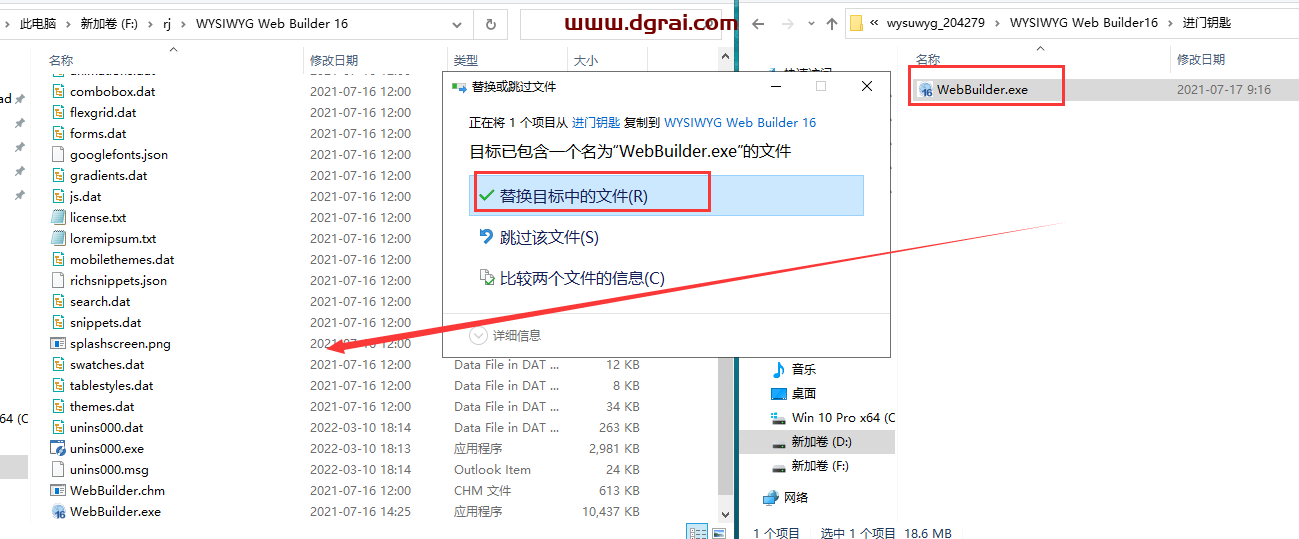Sort right window by 修改日期 column
Screen dimensions: 1299x539
pos(1201,61)
